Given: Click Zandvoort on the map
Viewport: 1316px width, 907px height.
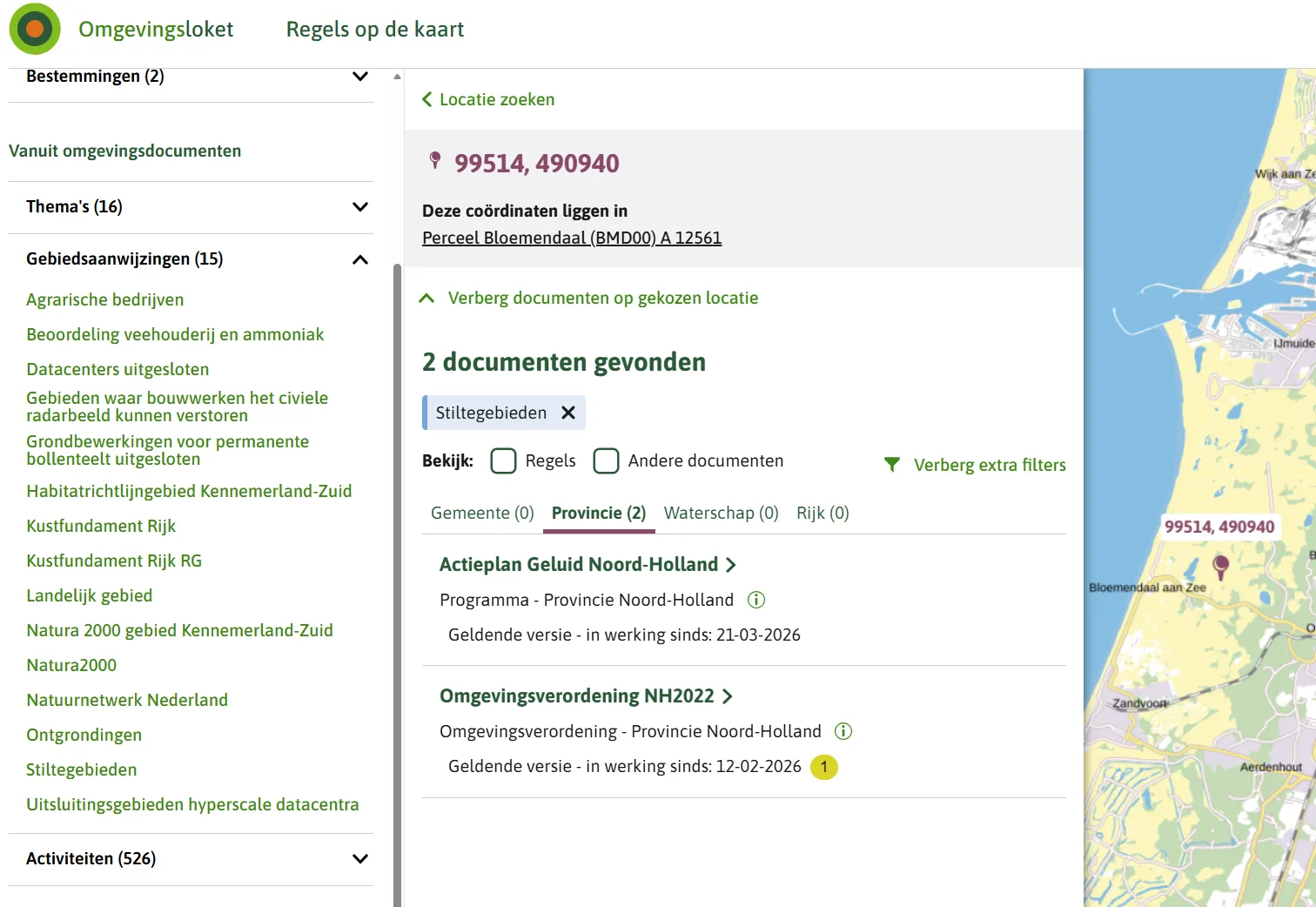Looking at the screenshot, I should (x=1139, y=703).
